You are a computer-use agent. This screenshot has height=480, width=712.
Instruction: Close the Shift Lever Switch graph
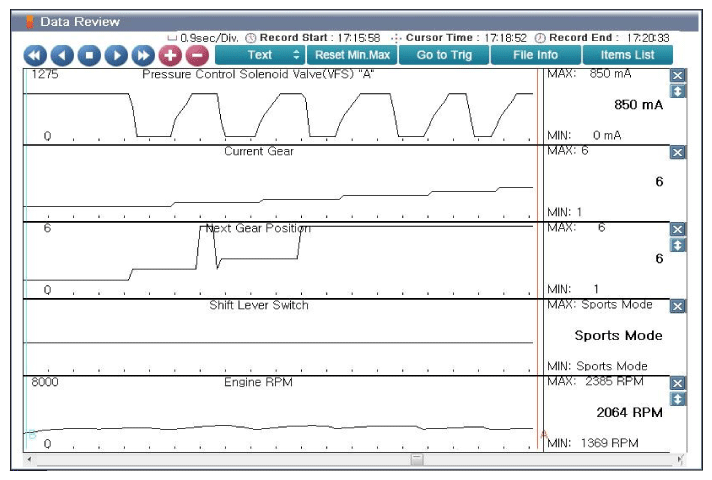(677, 306)
